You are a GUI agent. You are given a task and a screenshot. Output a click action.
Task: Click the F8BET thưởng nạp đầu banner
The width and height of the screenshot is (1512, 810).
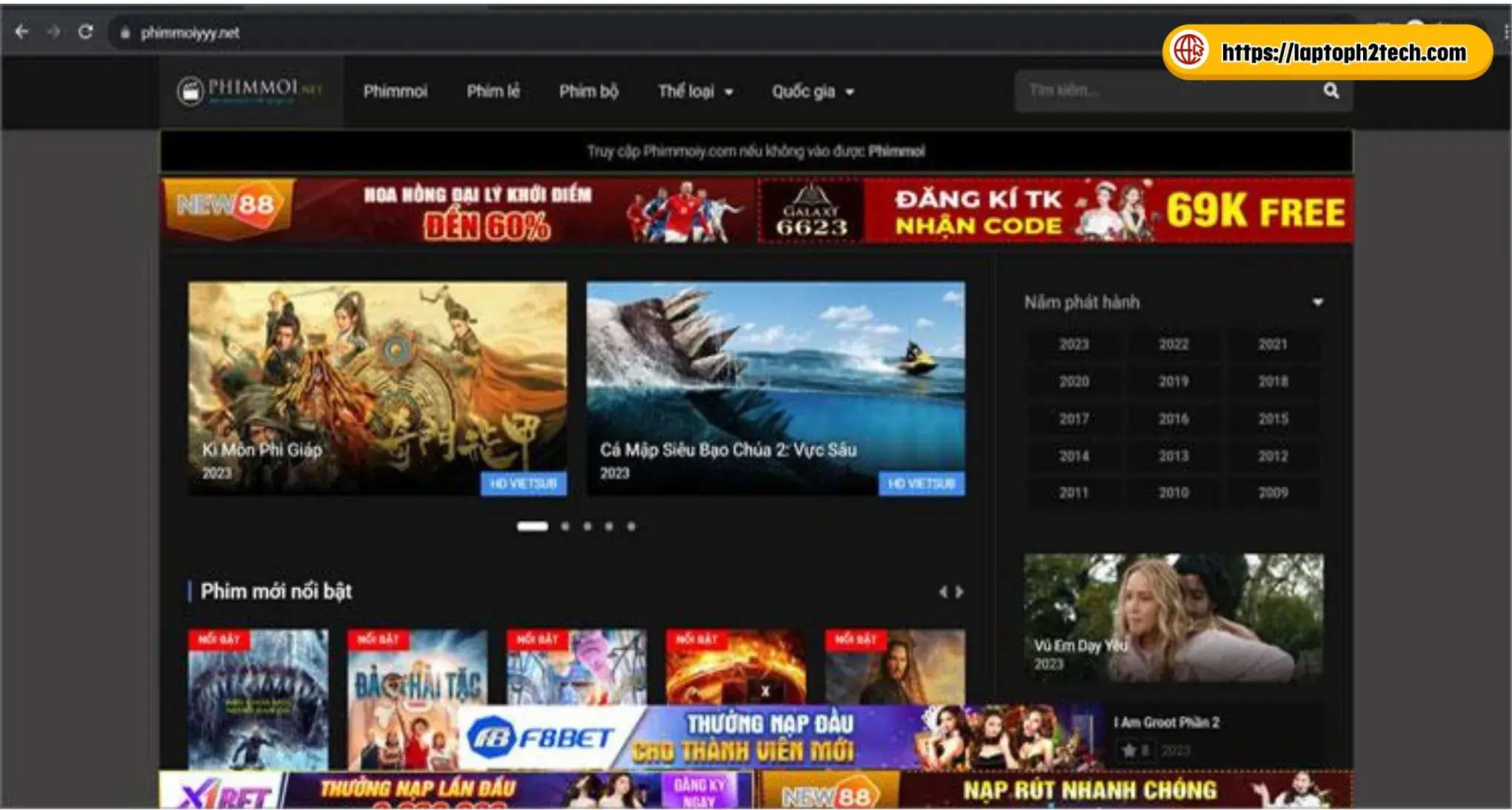pos(782,738)
